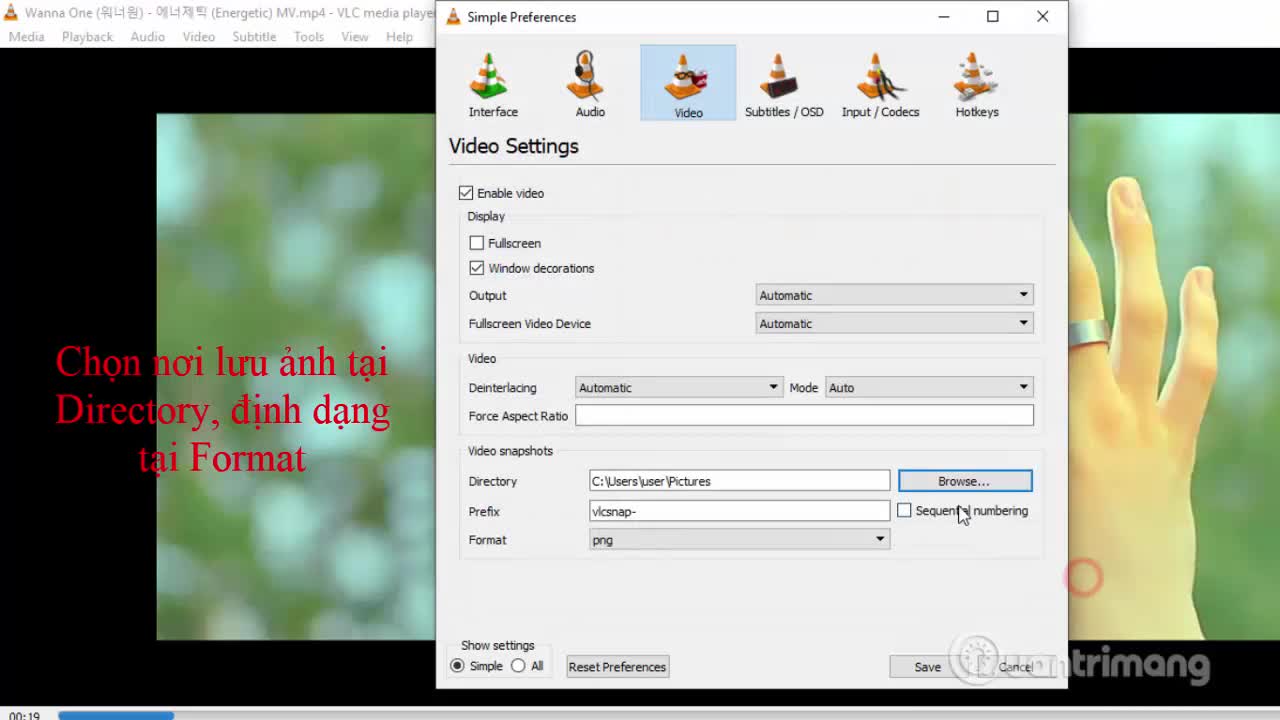This screenshot has width=1280, height=720.
Task: Click the Reset Preferences button
Action: point(617,667)
